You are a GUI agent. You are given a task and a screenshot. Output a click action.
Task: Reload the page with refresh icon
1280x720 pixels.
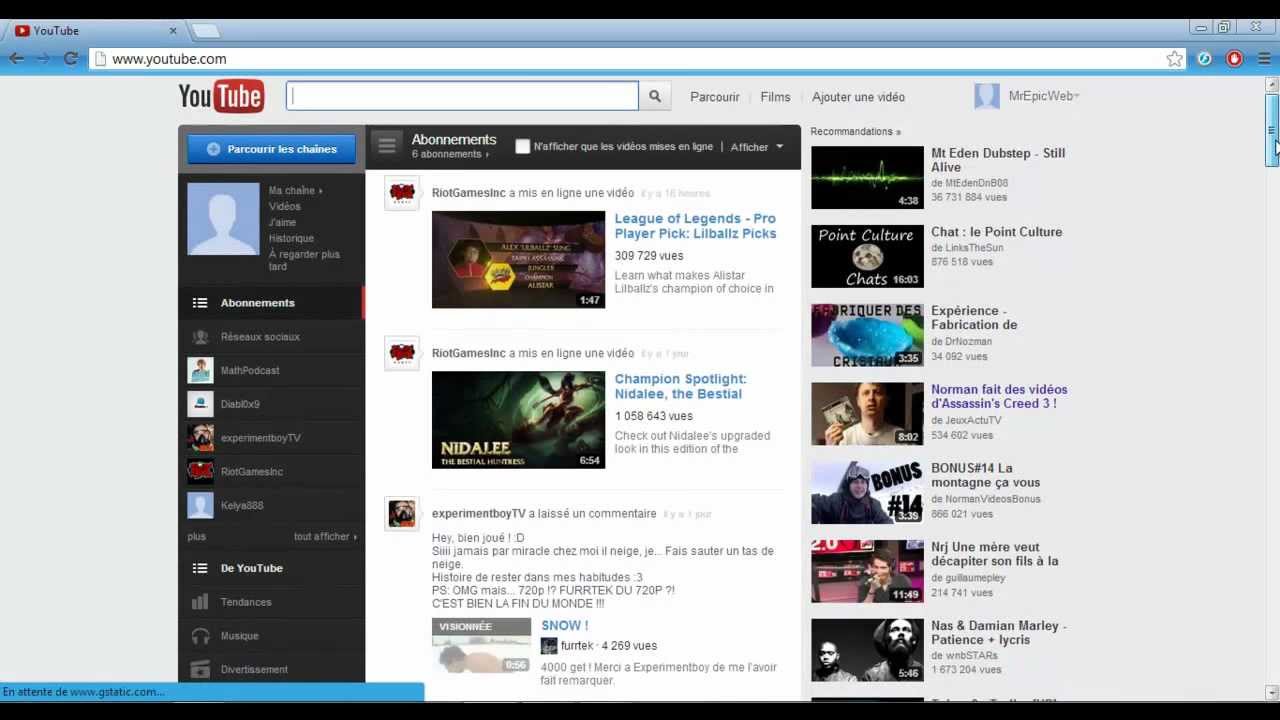70,59
